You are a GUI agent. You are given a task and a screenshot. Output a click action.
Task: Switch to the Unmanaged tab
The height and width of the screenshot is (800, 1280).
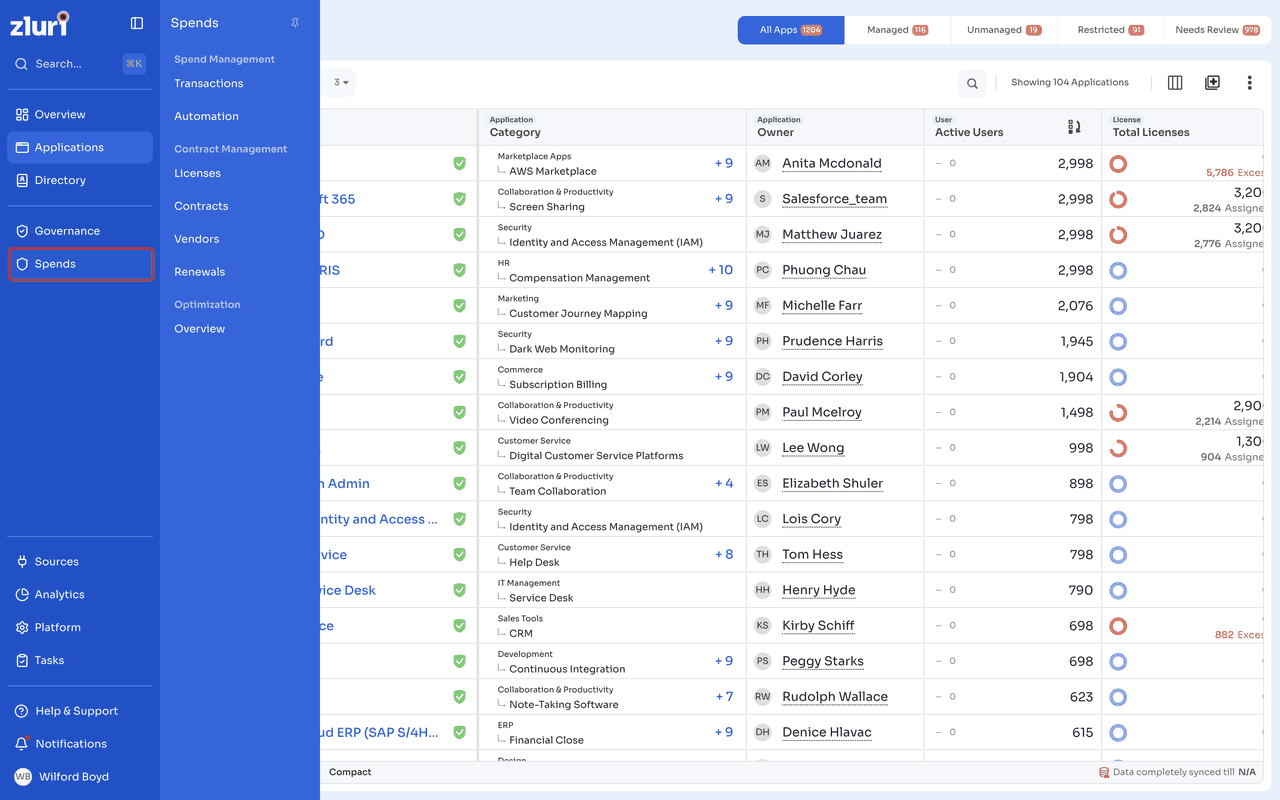(x=1004, y=30)
